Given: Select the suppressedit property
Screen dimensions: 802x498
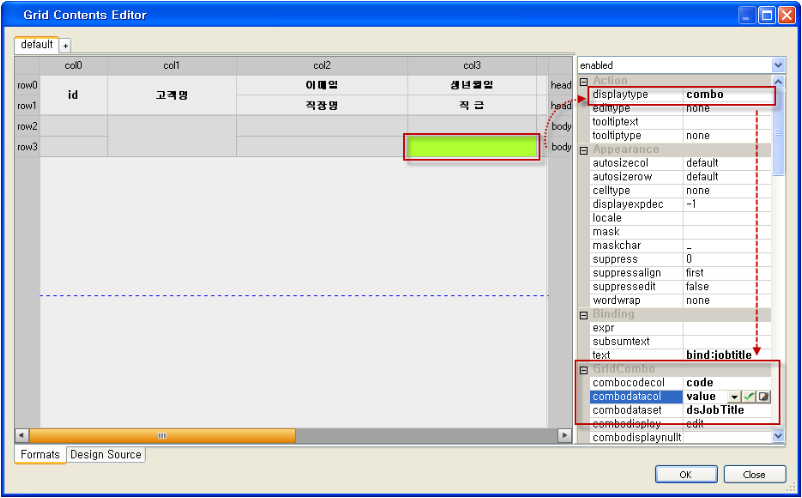Looking at the screenshot, I should click(x=680, y=287).
